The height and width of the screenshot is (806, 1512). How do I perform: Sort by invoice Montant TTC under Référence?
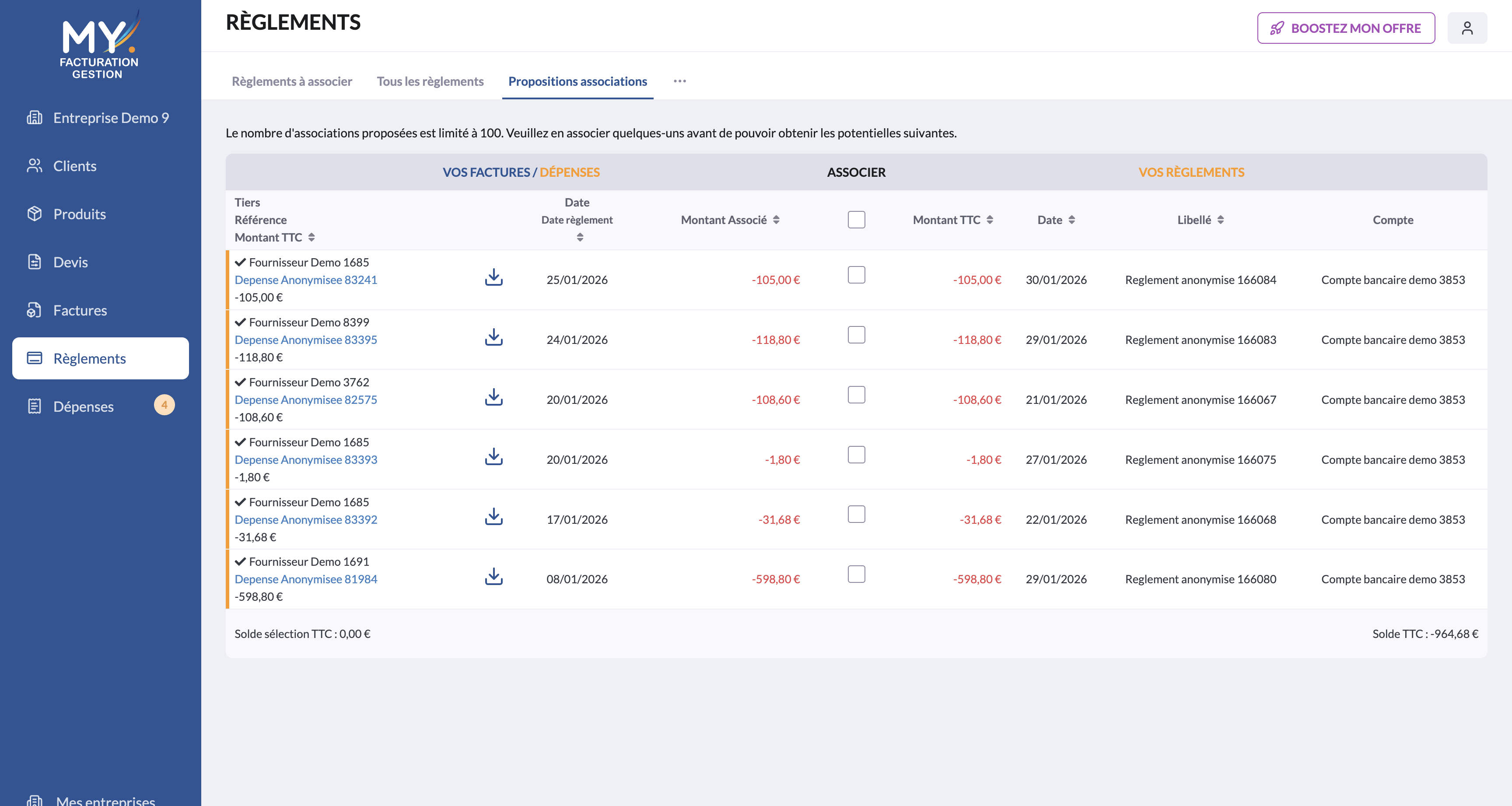click(311, 237)
